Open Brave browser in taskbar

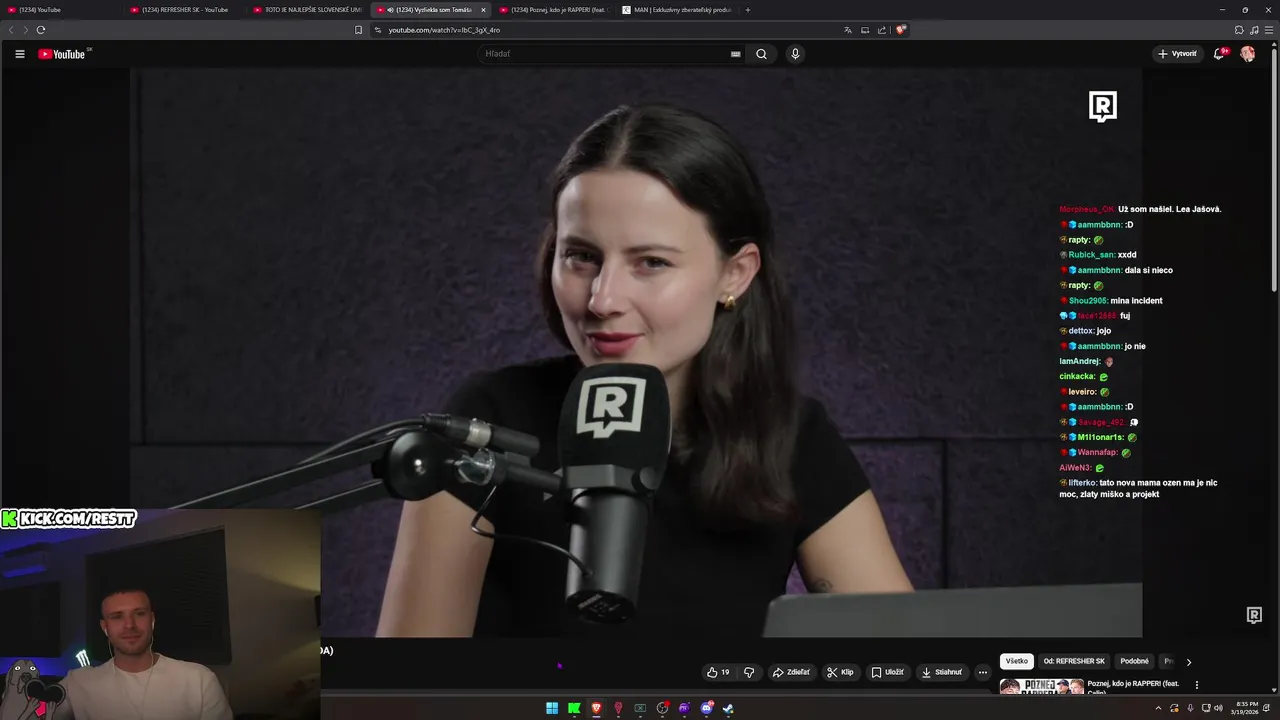[x=596, y=708]
